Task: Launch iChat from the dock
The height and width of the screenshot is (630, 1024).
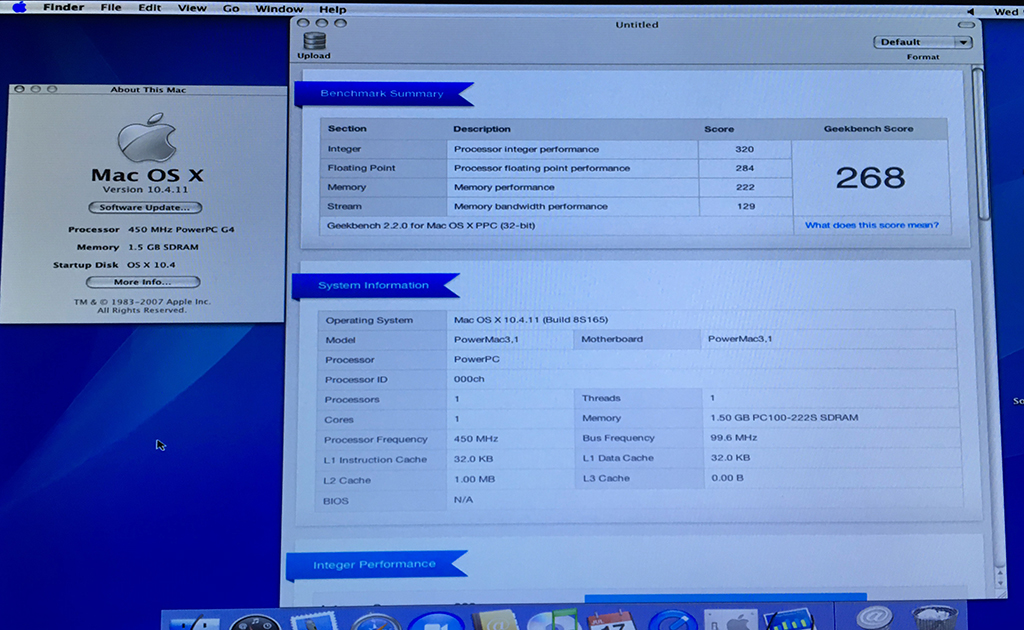Action: (x=435, y=622)
